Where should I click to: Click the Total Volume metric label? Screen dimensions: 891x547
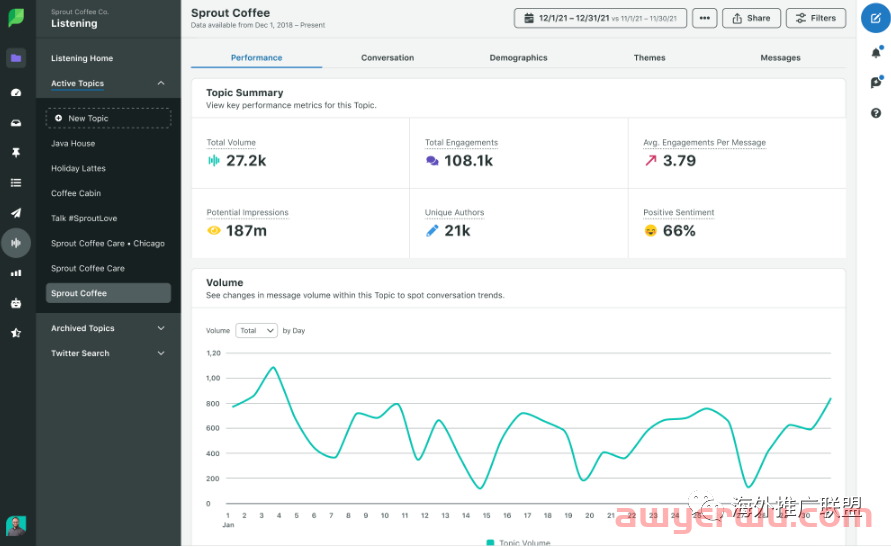(x=231, y=143)
